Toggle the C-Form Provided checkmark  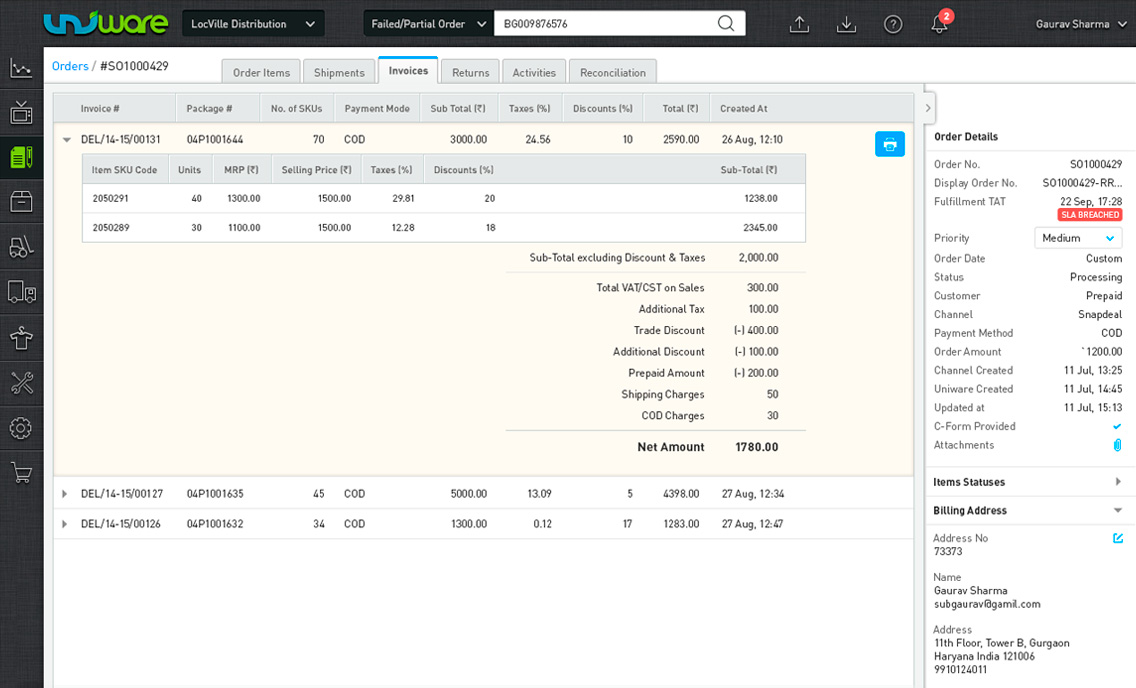[x=1117, y=426]
